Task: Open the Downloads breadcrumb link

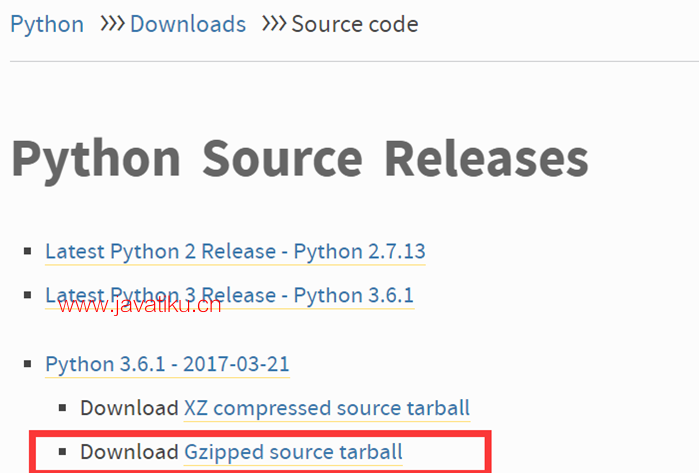Action: pyautogui.click(x=188, y=24)
